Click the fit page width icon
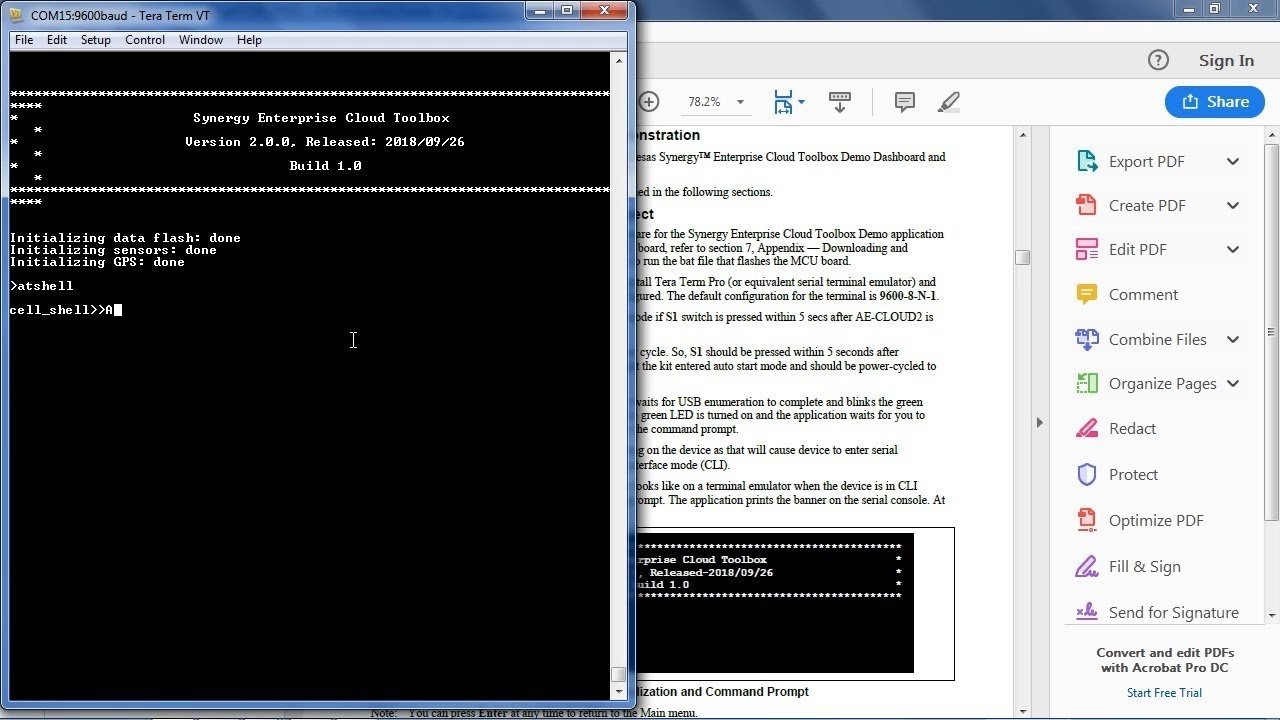Viewport: 1280px width, 720px height. click(783, 102)
